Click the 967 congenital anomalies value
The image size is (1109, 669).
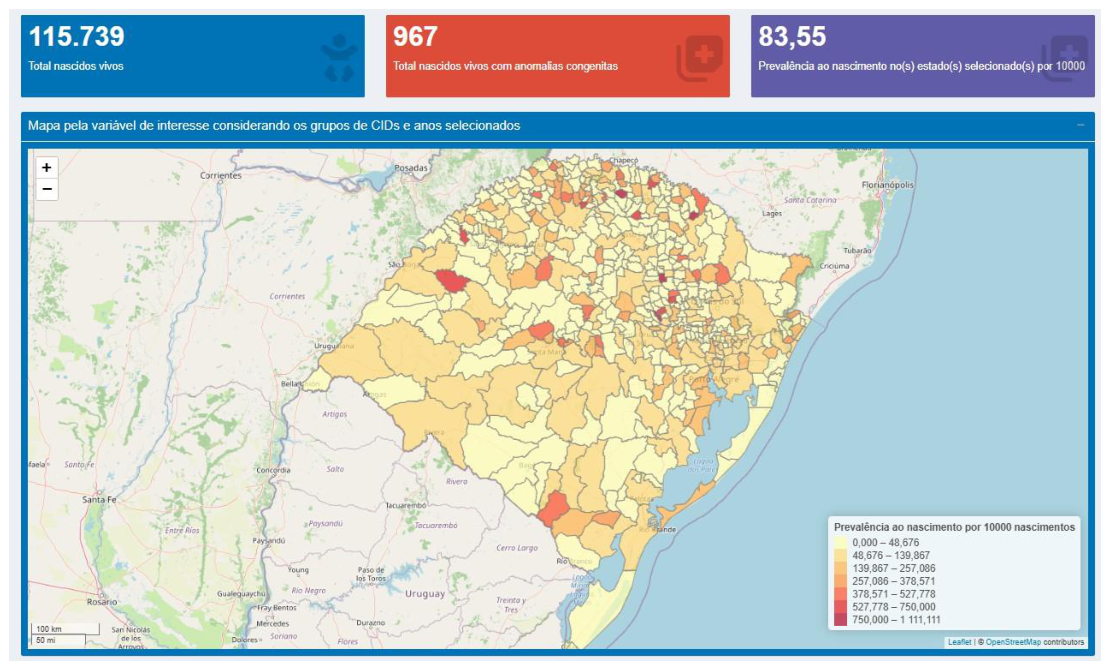pos(415,36)
